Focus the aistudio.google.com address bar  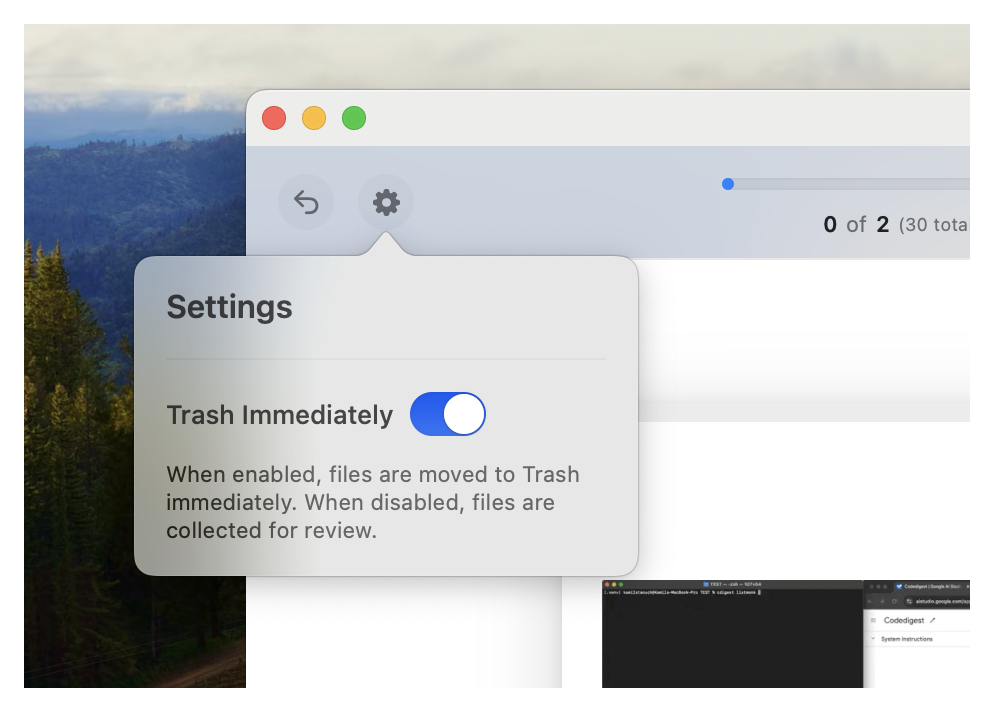942,601
